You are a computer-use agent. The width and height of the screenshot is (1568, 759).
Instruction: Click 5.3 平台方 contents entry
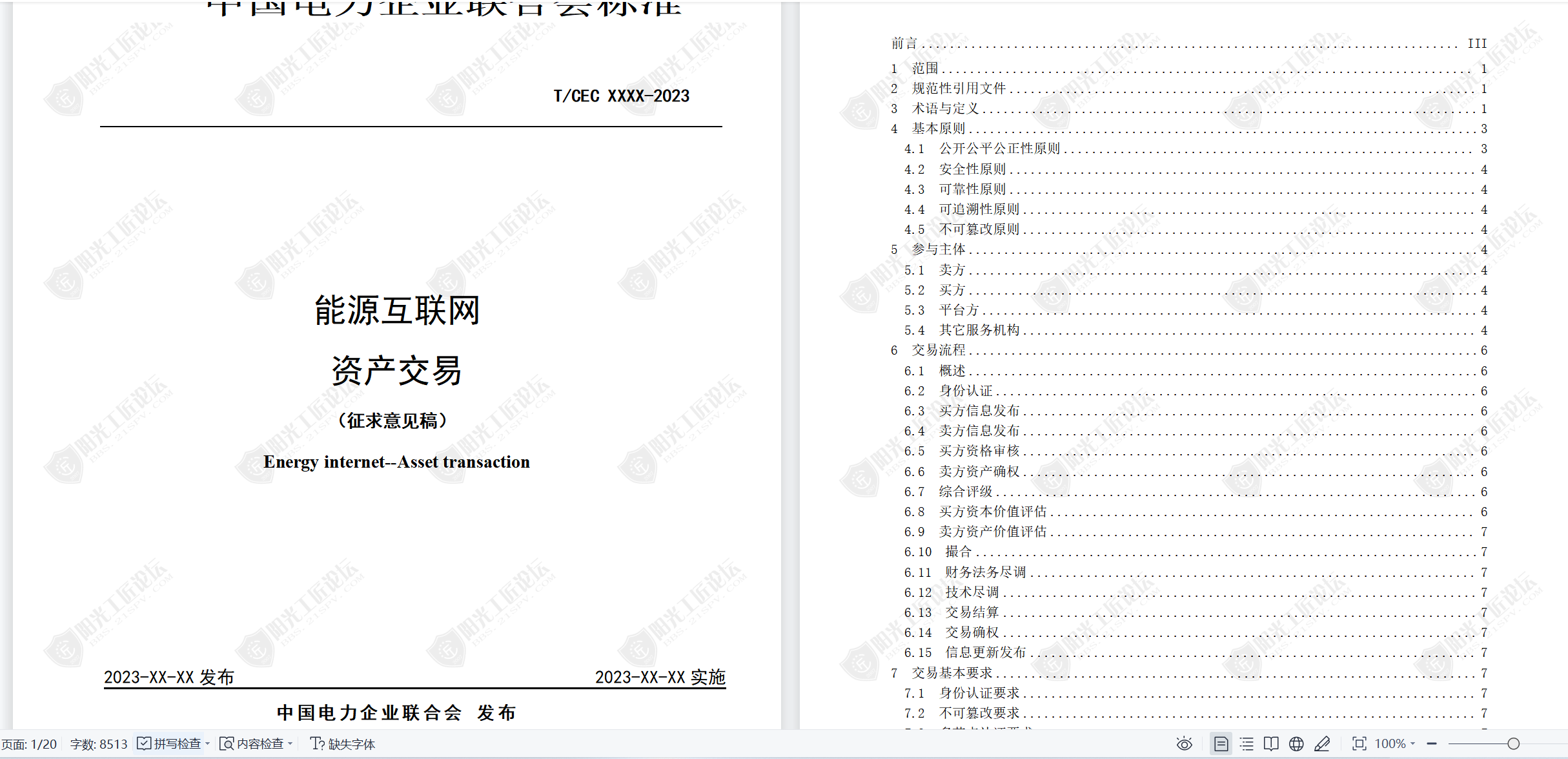point(1196,310)
